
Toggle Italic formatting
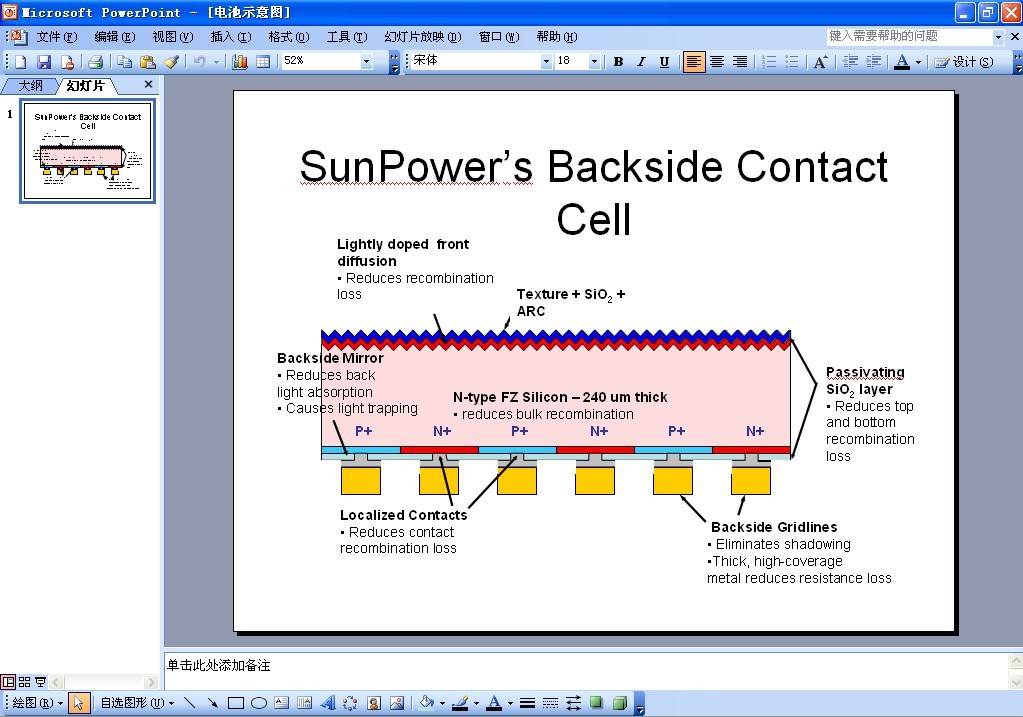pos(641,62)
